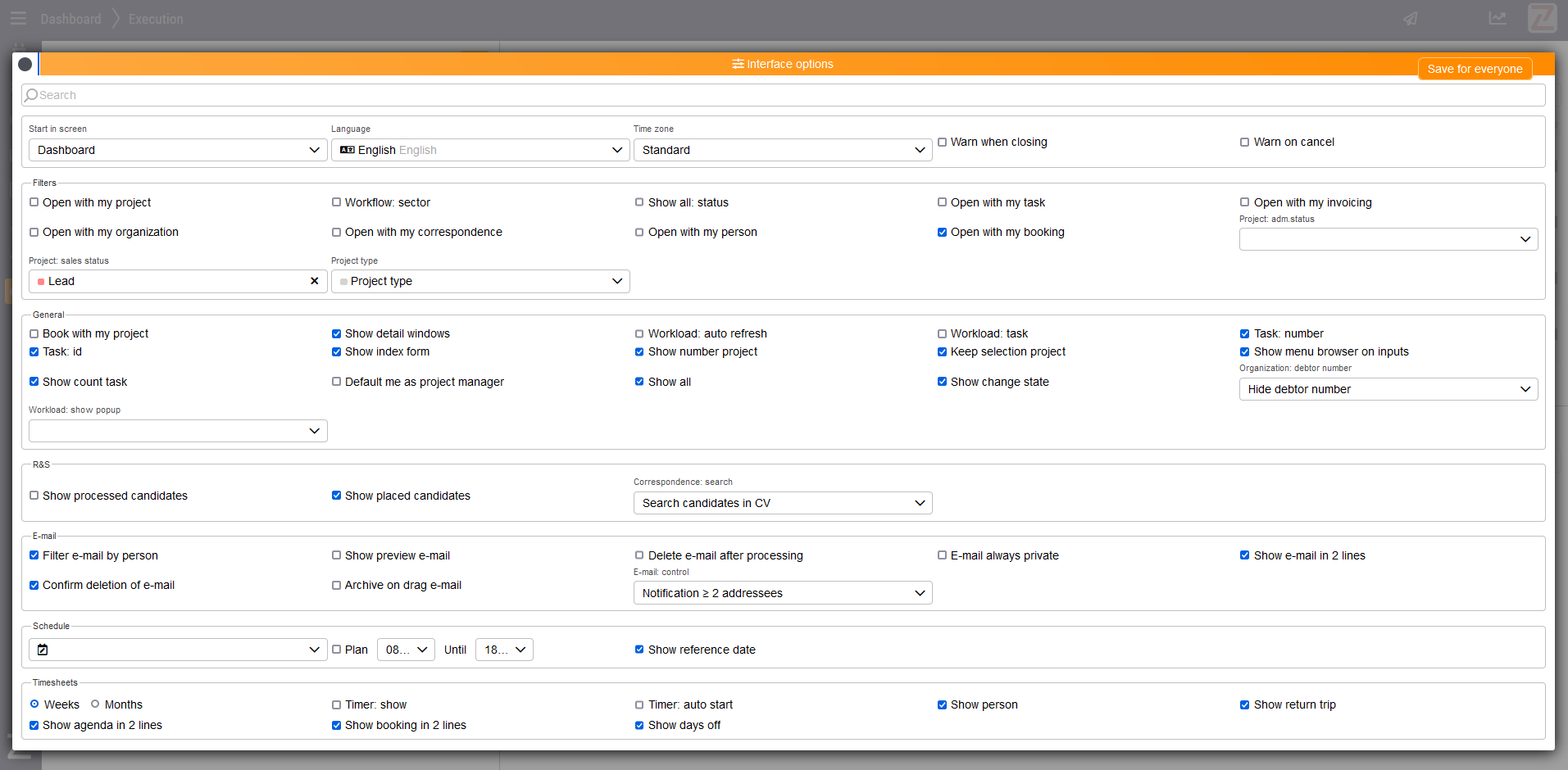Clear the Lead sales status with X
The image size is (1568, 770).
coord(314,281)
